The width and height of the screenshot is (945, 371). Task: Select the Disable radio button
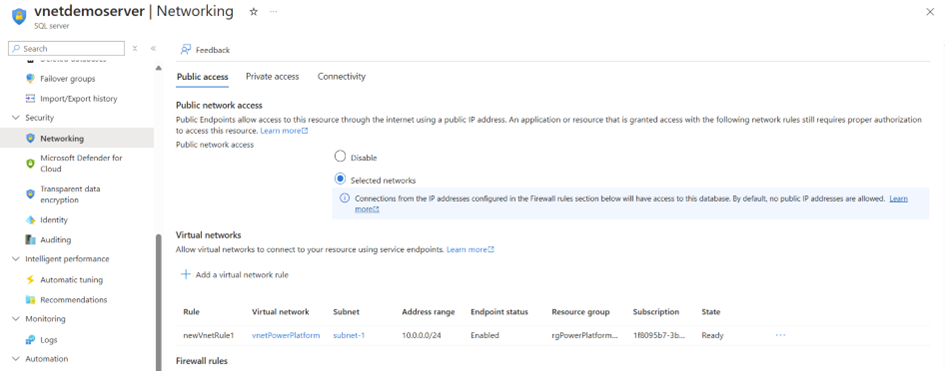coord(340,157)
